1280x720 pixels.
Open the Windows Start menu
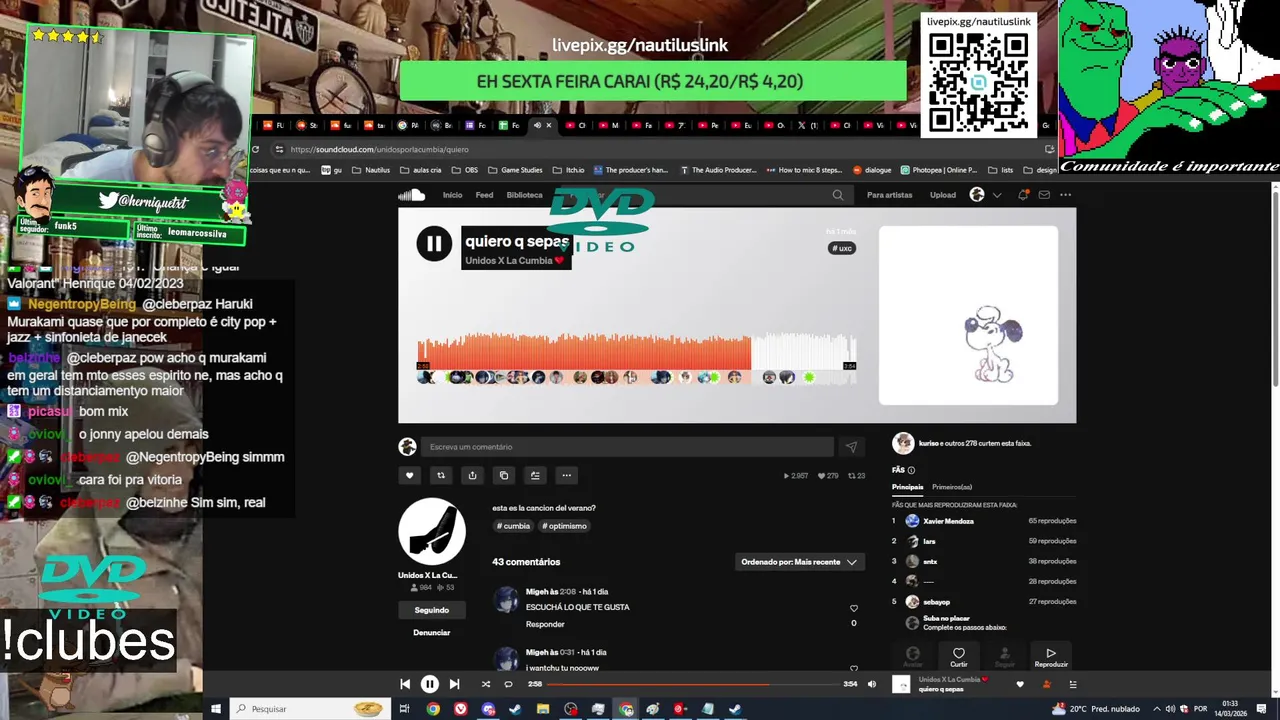point(215,709)
